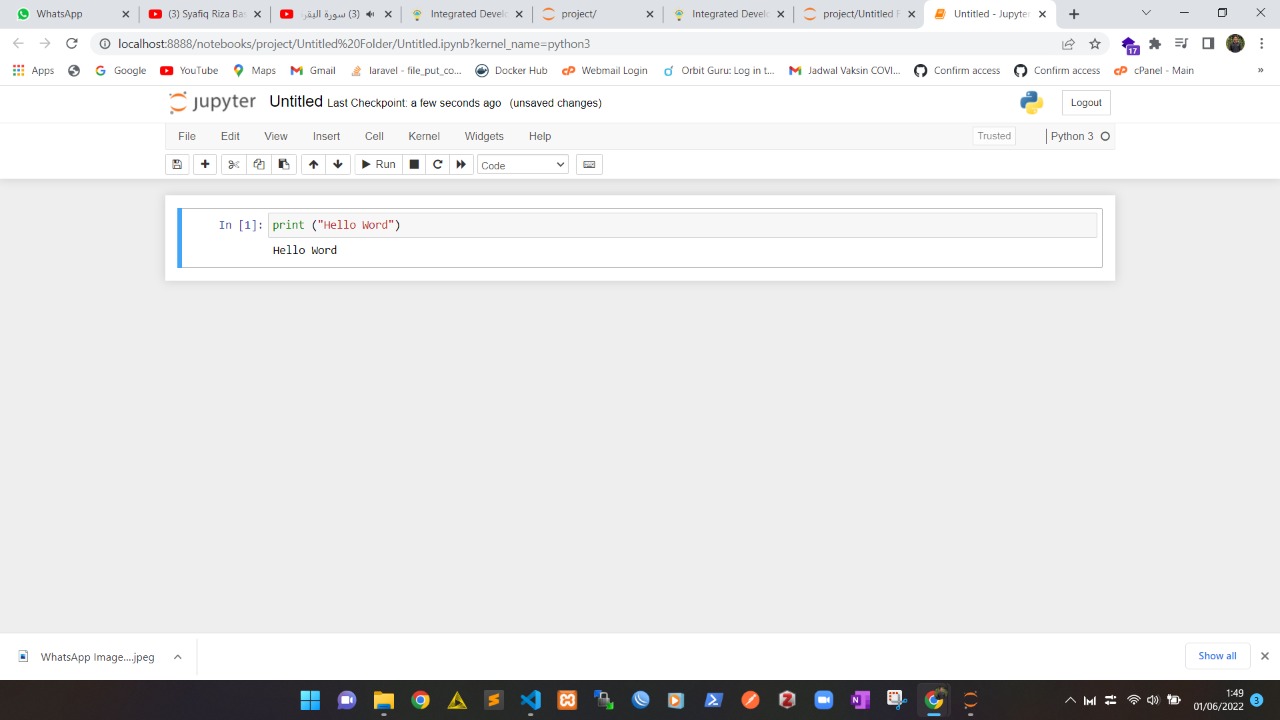Open the Insert menu

[326, 136]
